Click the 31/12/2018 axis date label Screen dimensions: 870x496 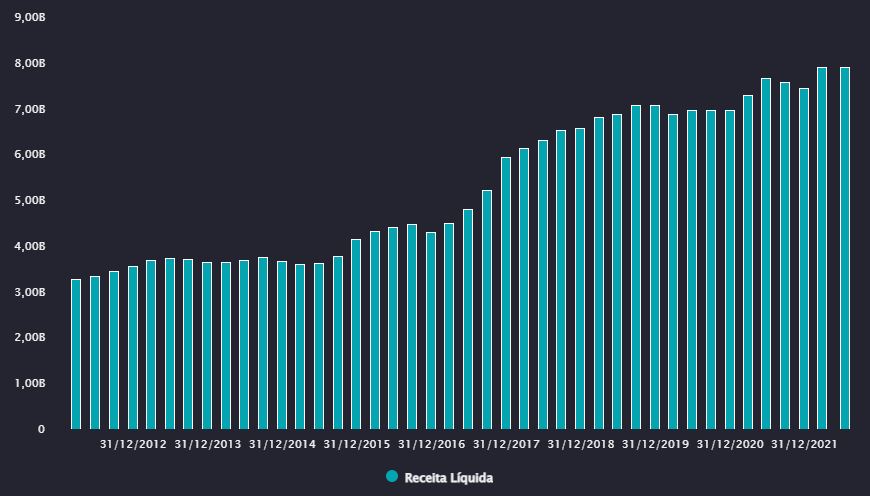tap(581, 444)
